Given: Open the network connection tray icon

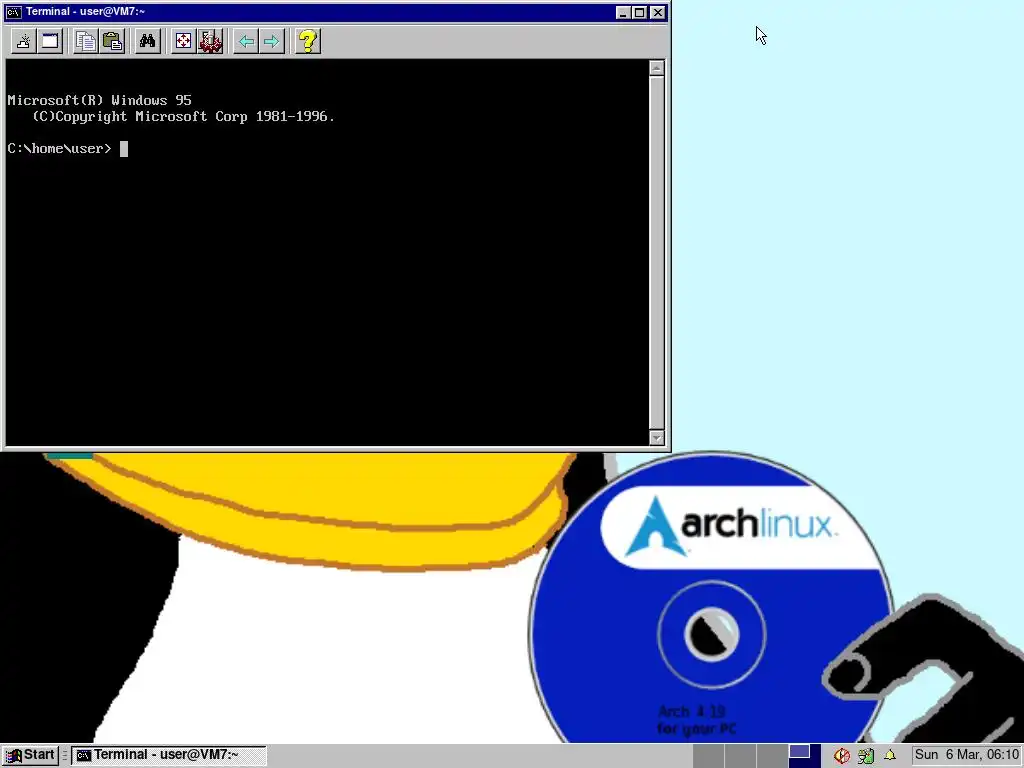Looking at the screenshot, I should tap(866, 756).
